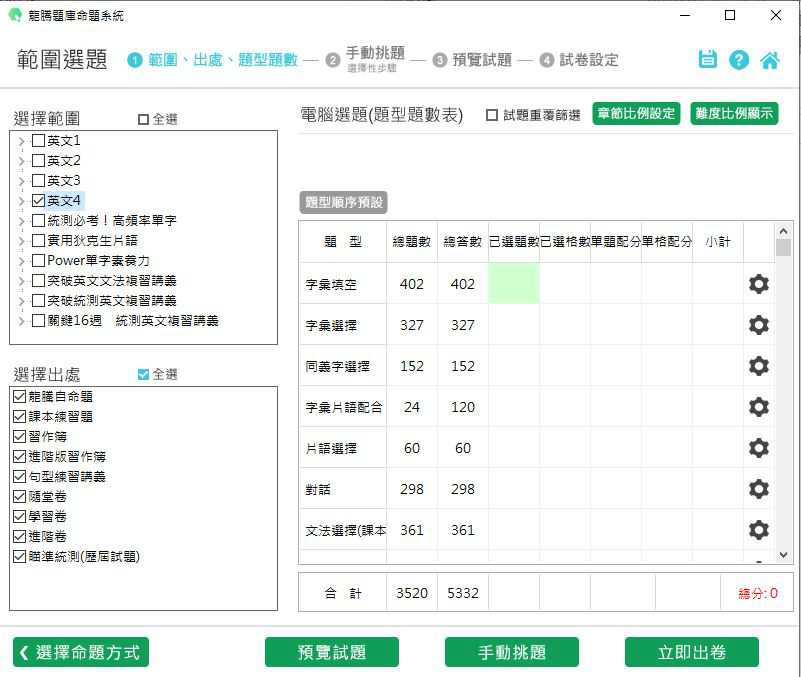Expand the 英文3 tree node
Image resolution: width=801 pixels, height=677 pixels.
(x=21, y=181)
